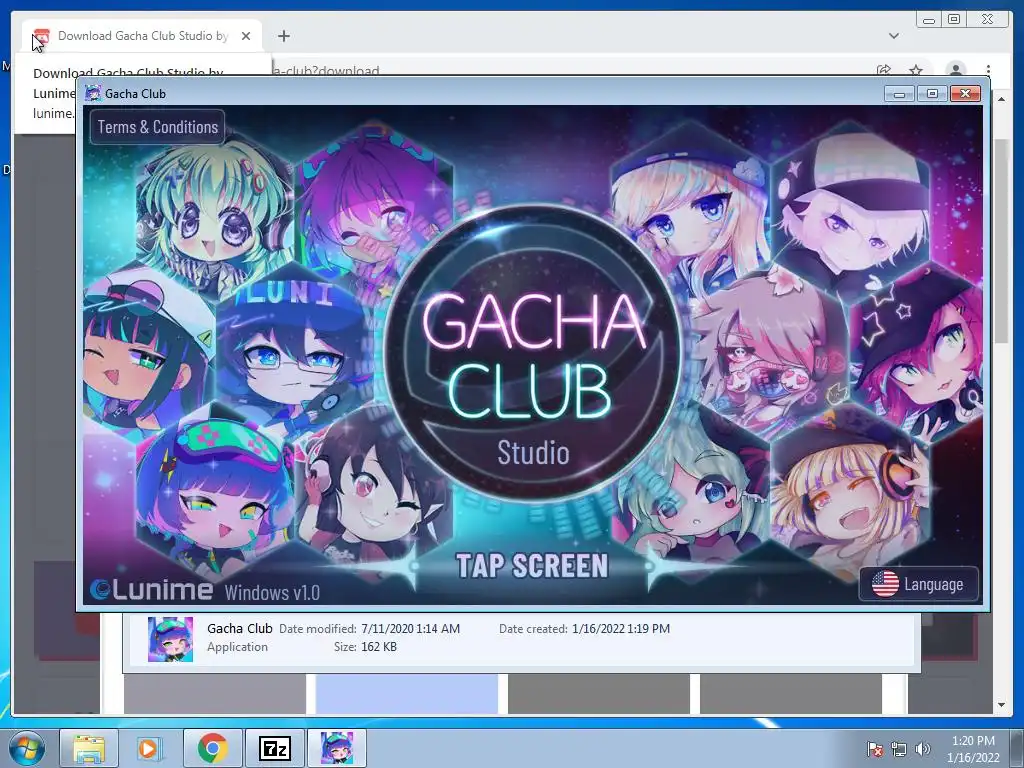Click the Gacha Club Studio logo

(x=532, y=355)
